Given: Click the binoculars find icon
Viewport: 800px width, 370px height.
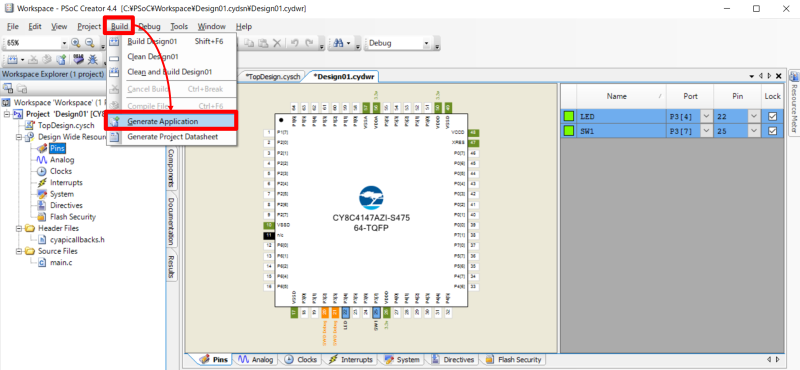Looking at the screenshot, I should tap(338, 43).
